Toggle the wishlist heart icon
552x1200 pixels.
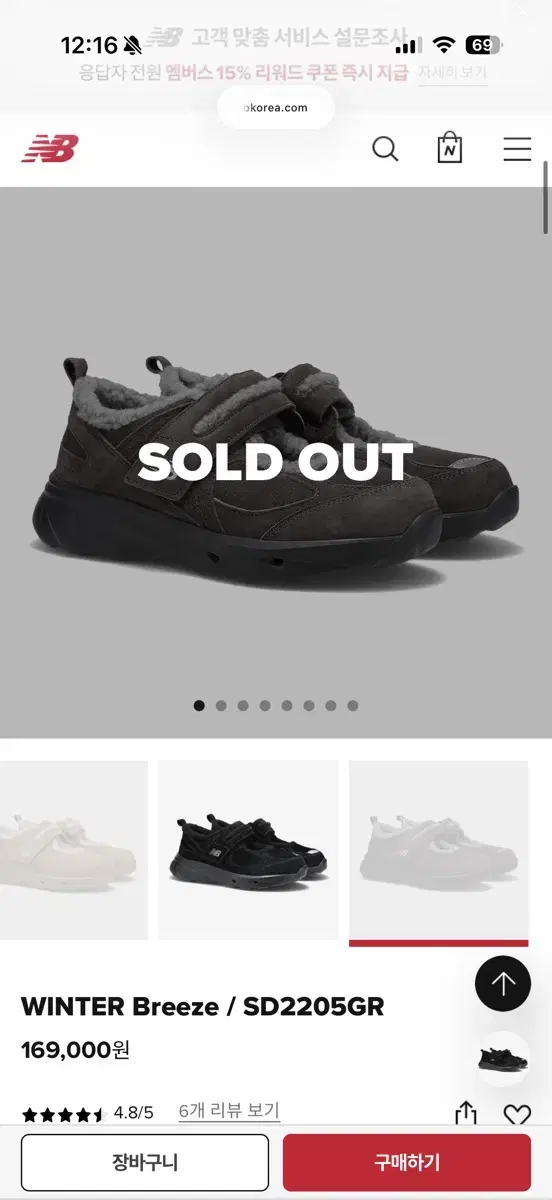point(517,1115)
